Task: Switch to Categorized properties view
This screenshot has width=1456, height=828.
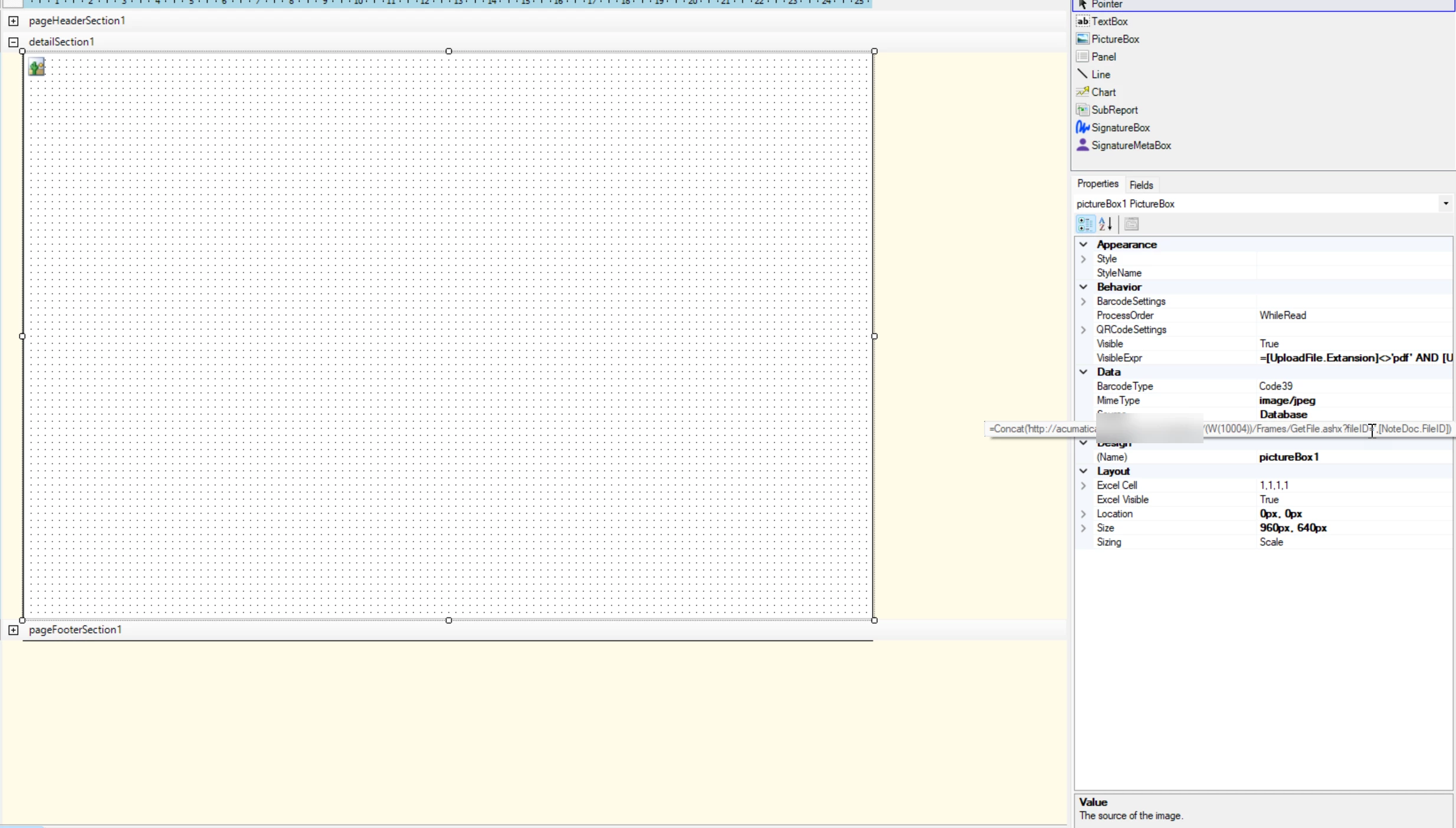Action: click(1085, 224)
